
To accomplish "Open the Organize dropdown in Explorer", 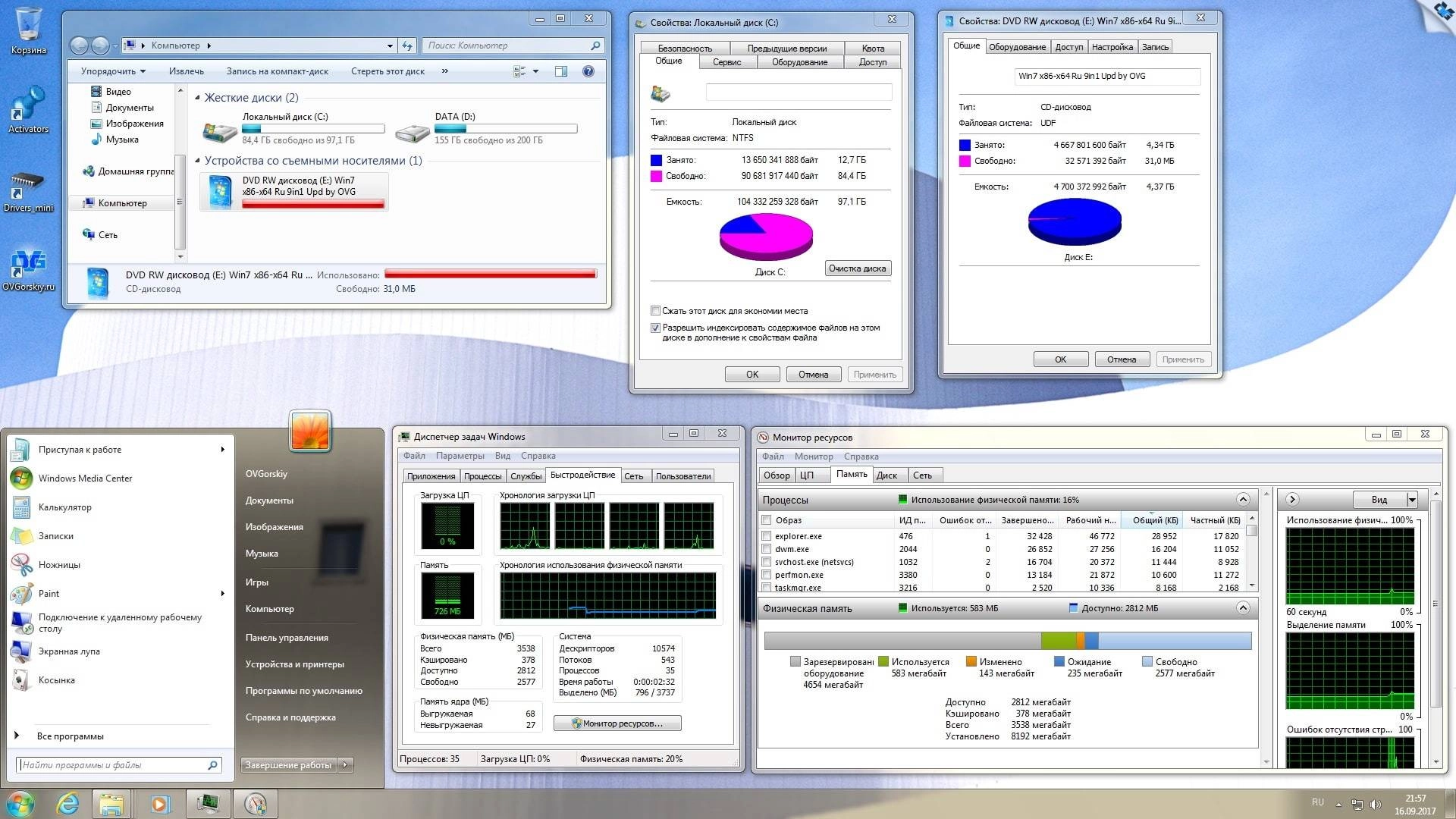I will click(114, 71).
